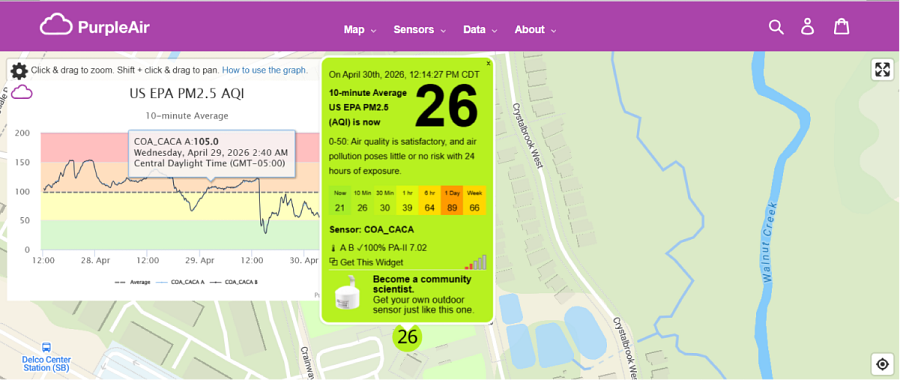The height and width of the screenshot is (380, 900).
Task: Toggle the COA_CACA B legend entry
Action: tap(233, 282)
